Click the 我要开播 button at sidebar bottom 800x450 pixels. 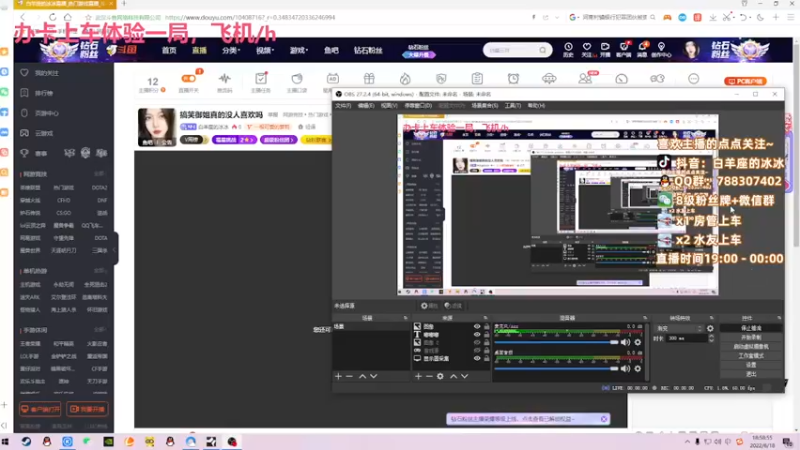87,409
